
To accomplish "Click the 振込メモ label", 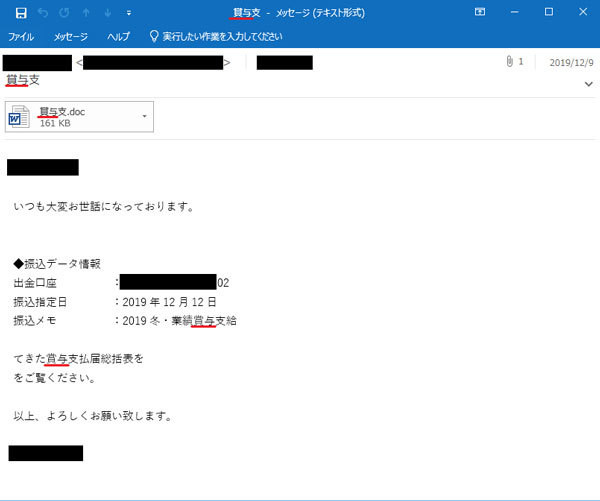I will tap(35, 321).
